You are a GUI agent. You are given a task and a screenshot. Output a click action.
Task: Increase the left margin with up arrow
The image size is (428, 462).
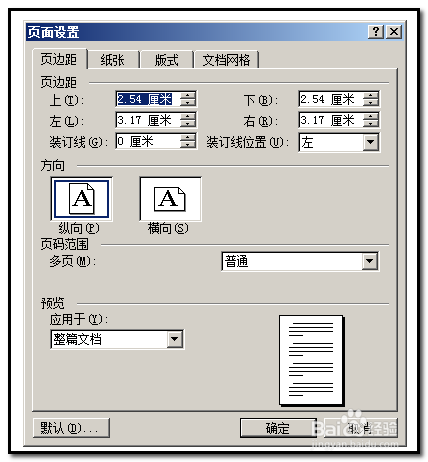[188, 117]
